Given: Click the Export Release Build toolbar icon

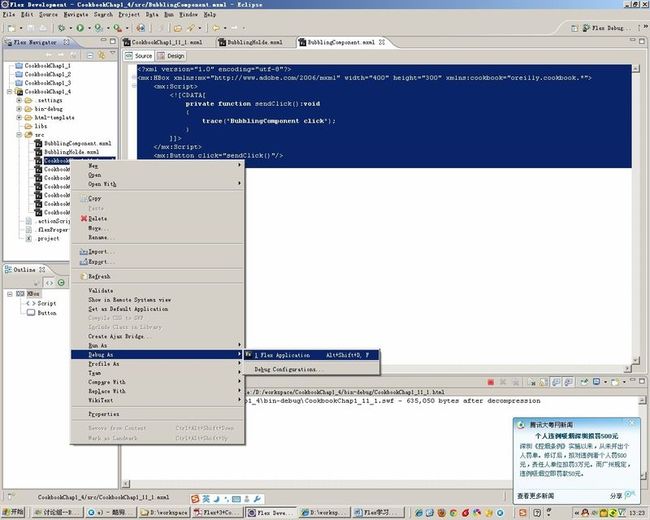Looking at the screenshot, I should click(117, 28).
